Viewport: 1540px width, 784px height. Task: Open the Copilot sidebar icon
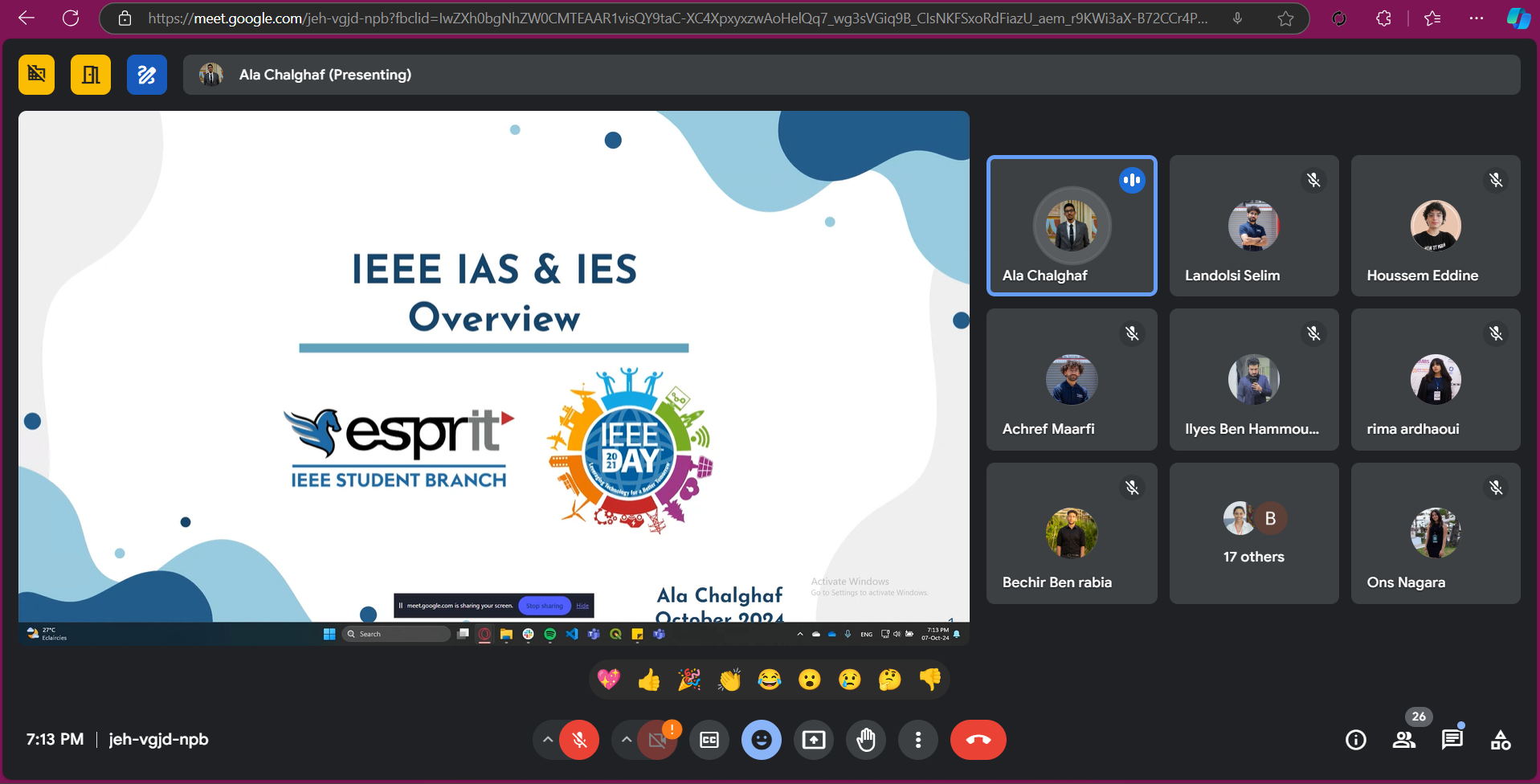point(1518,18)
